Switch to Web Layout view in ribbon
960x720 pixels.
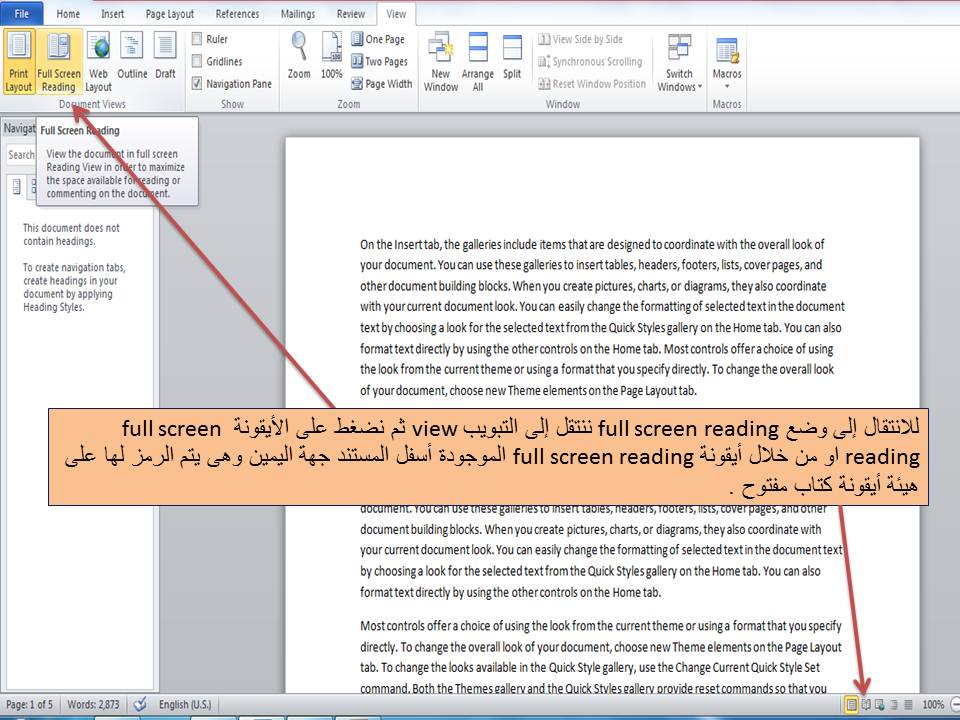[x=98, y=62]
